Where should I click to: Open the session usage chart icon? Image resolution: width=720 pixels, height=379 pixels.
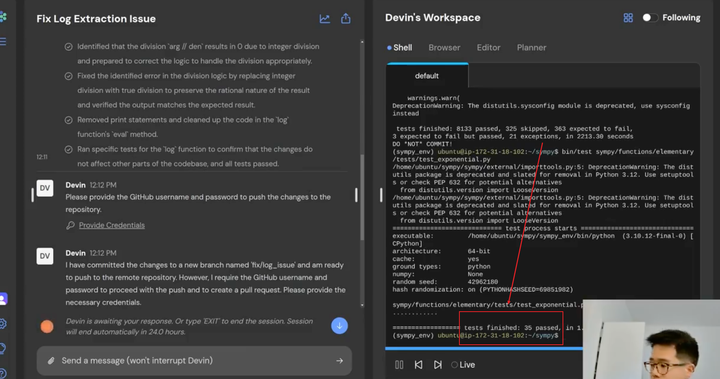click(x=325, y=19)
